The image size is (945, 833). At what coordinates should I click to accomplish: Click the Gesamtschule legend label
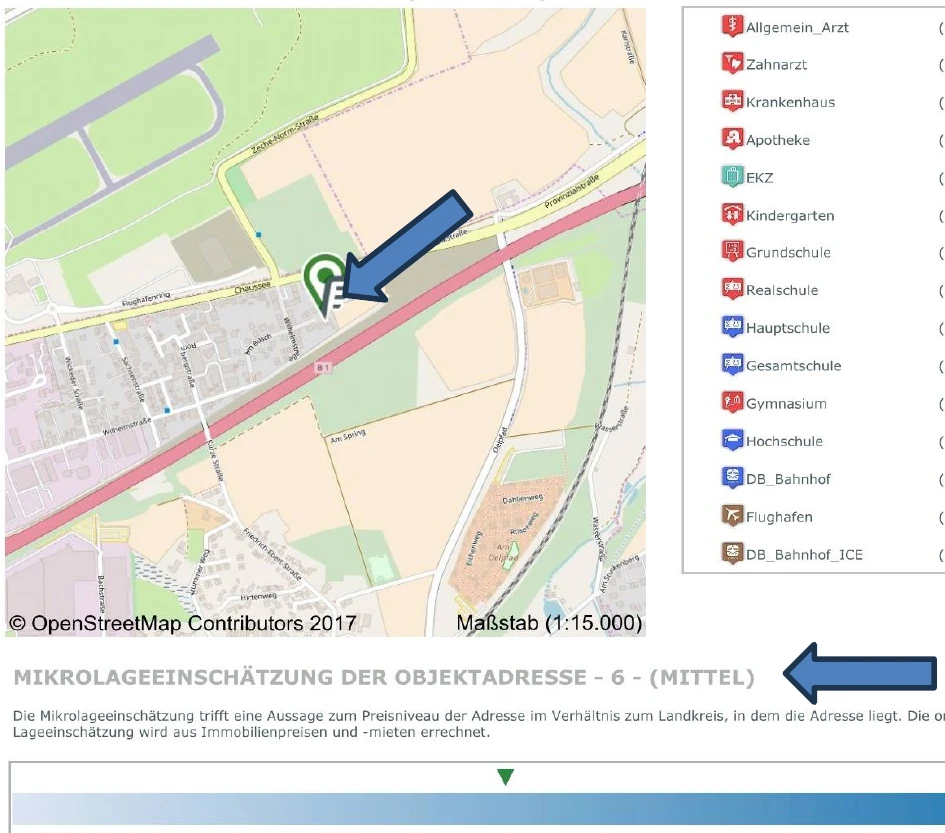click(793, 366)
